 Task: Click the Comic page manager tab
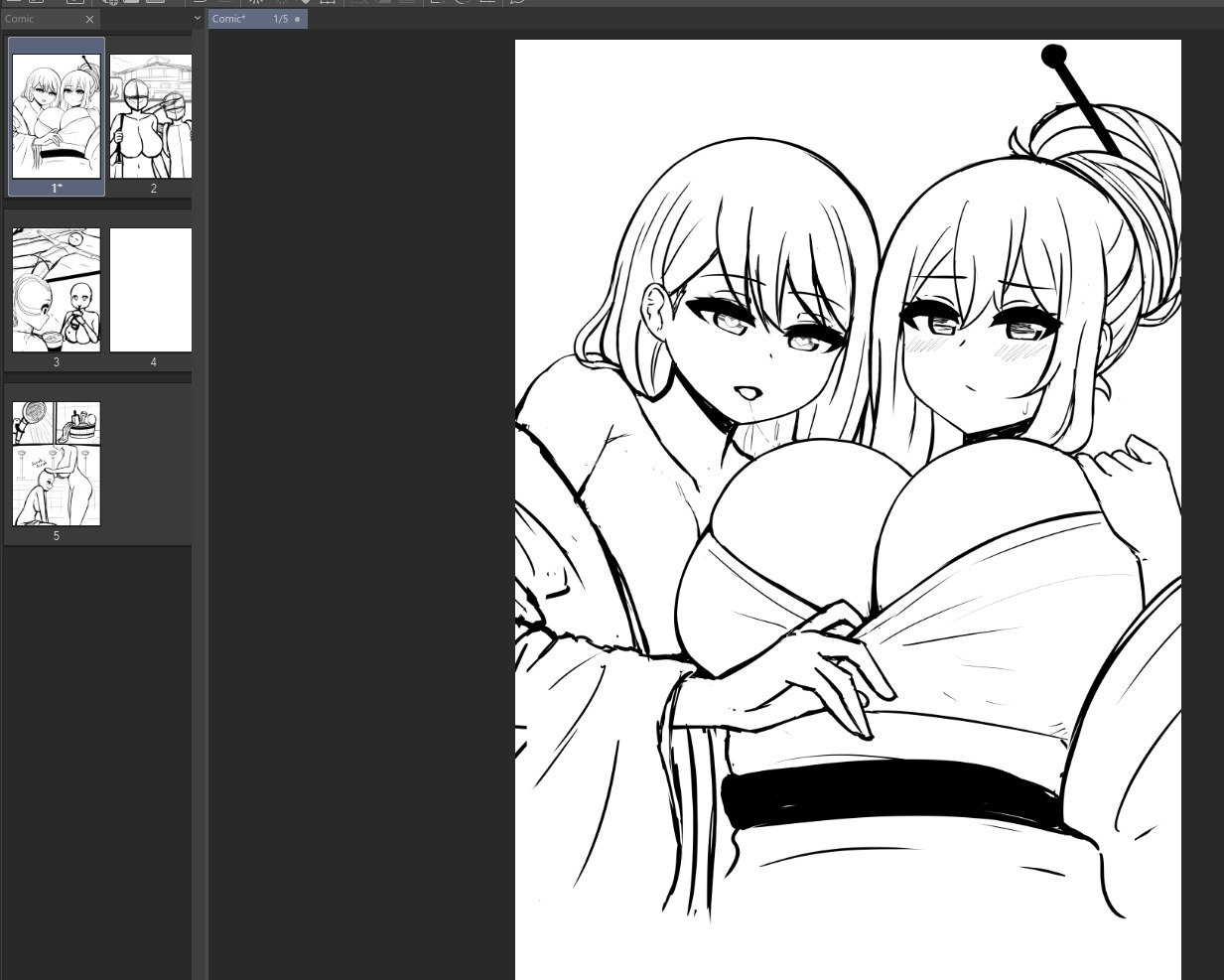click(40, 19)
